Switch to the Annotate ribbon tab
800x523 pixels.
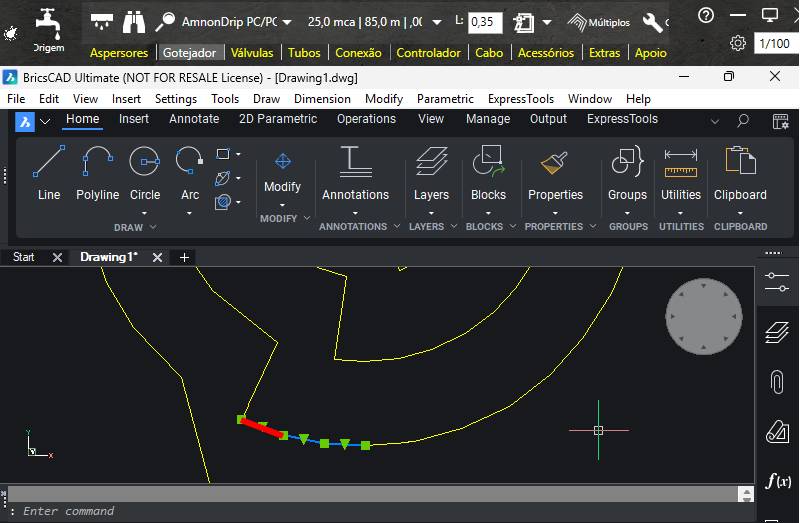[x=194, y=119]
